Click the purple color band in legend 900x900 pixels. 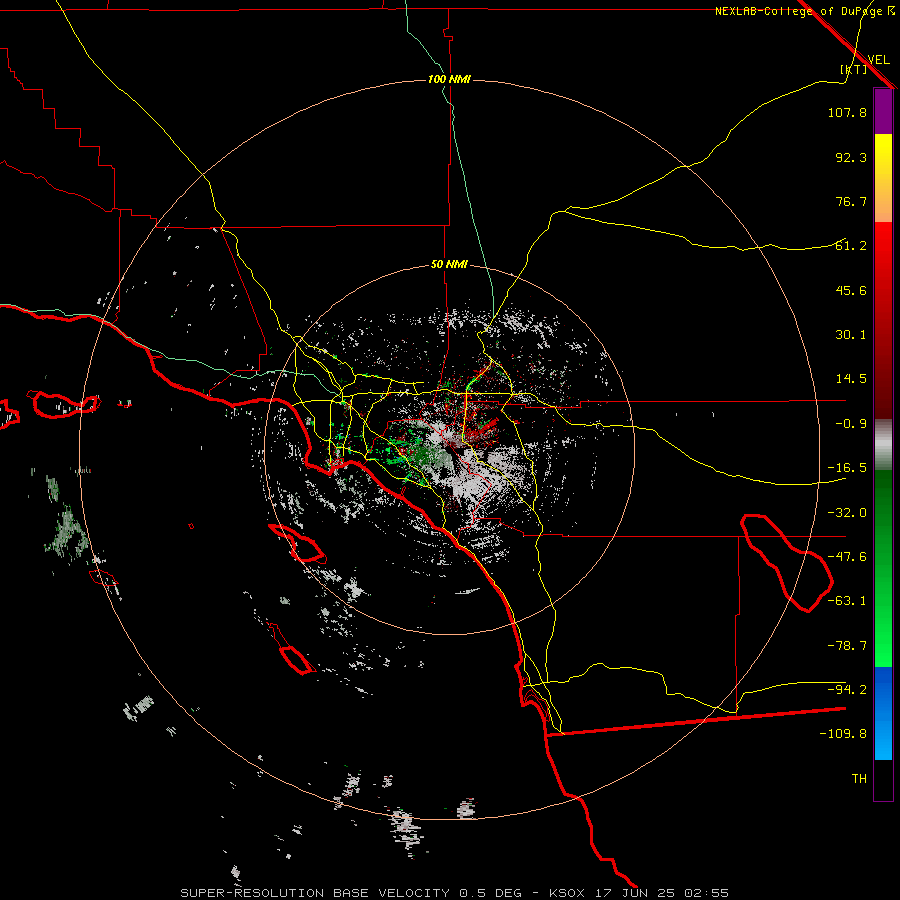point(883,111)
